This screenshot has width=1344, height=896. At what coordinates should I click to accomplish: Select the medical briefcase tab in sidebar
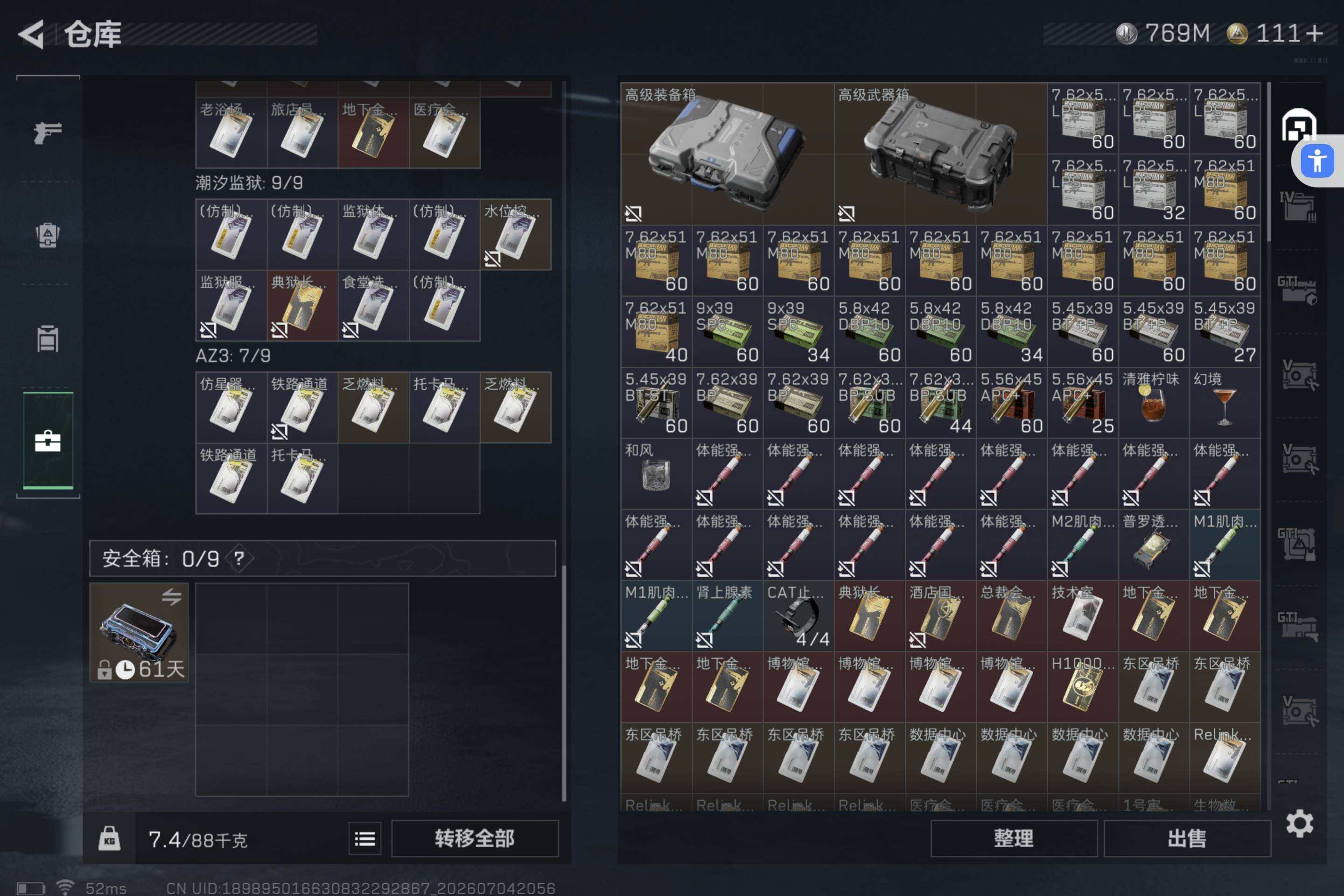pyautogui.click(x=48, y=441)
